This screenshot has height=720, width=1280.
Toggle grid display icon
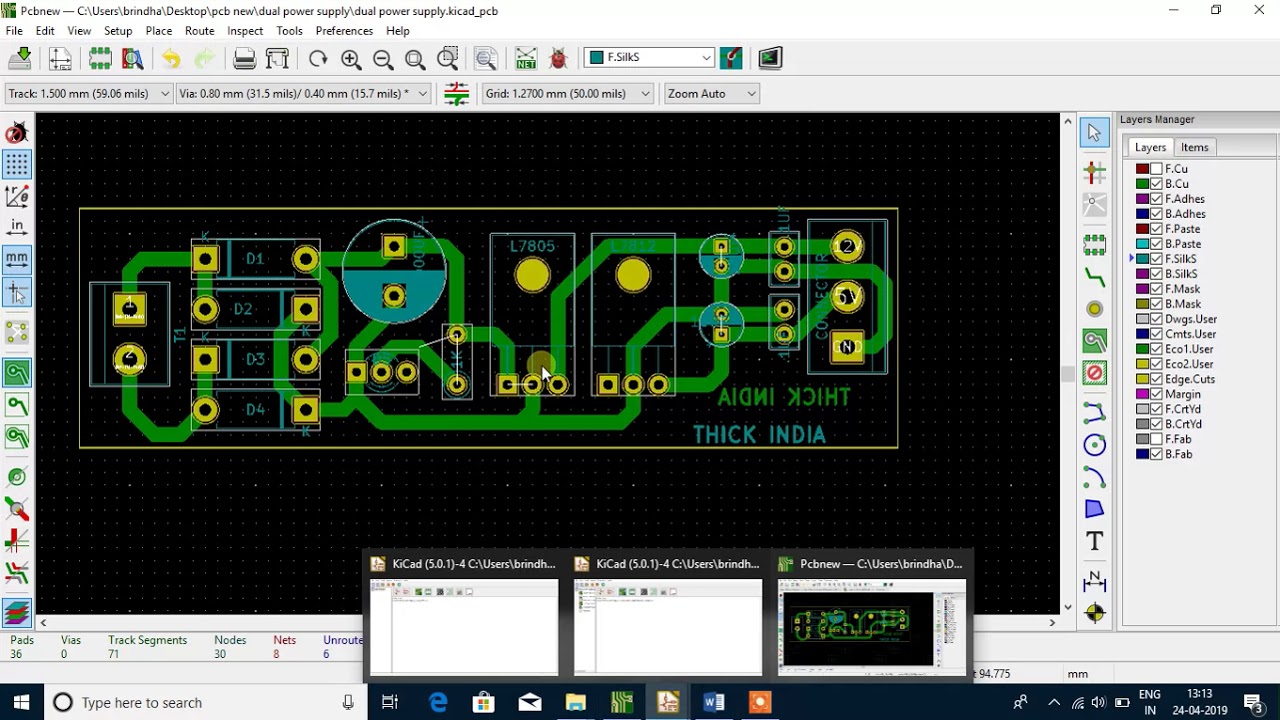coord(17,164)
